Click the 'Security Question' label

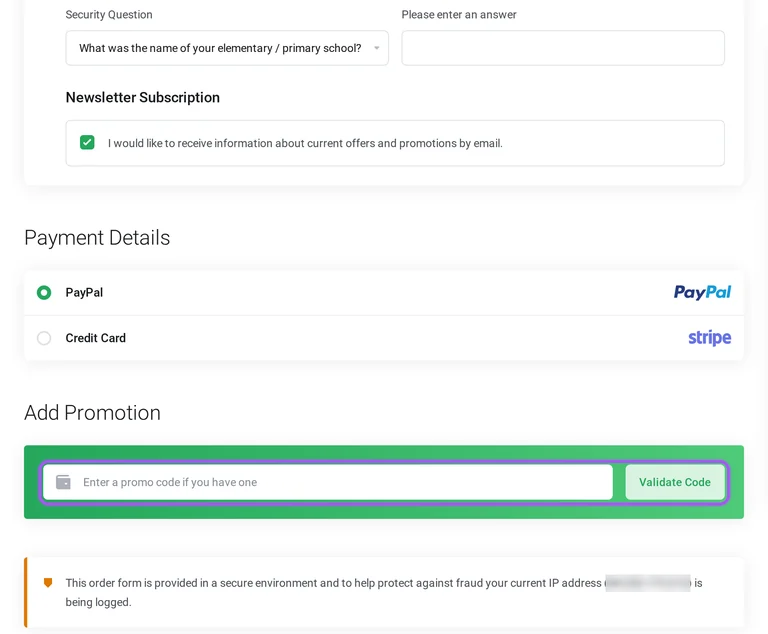tap(109, 15)
